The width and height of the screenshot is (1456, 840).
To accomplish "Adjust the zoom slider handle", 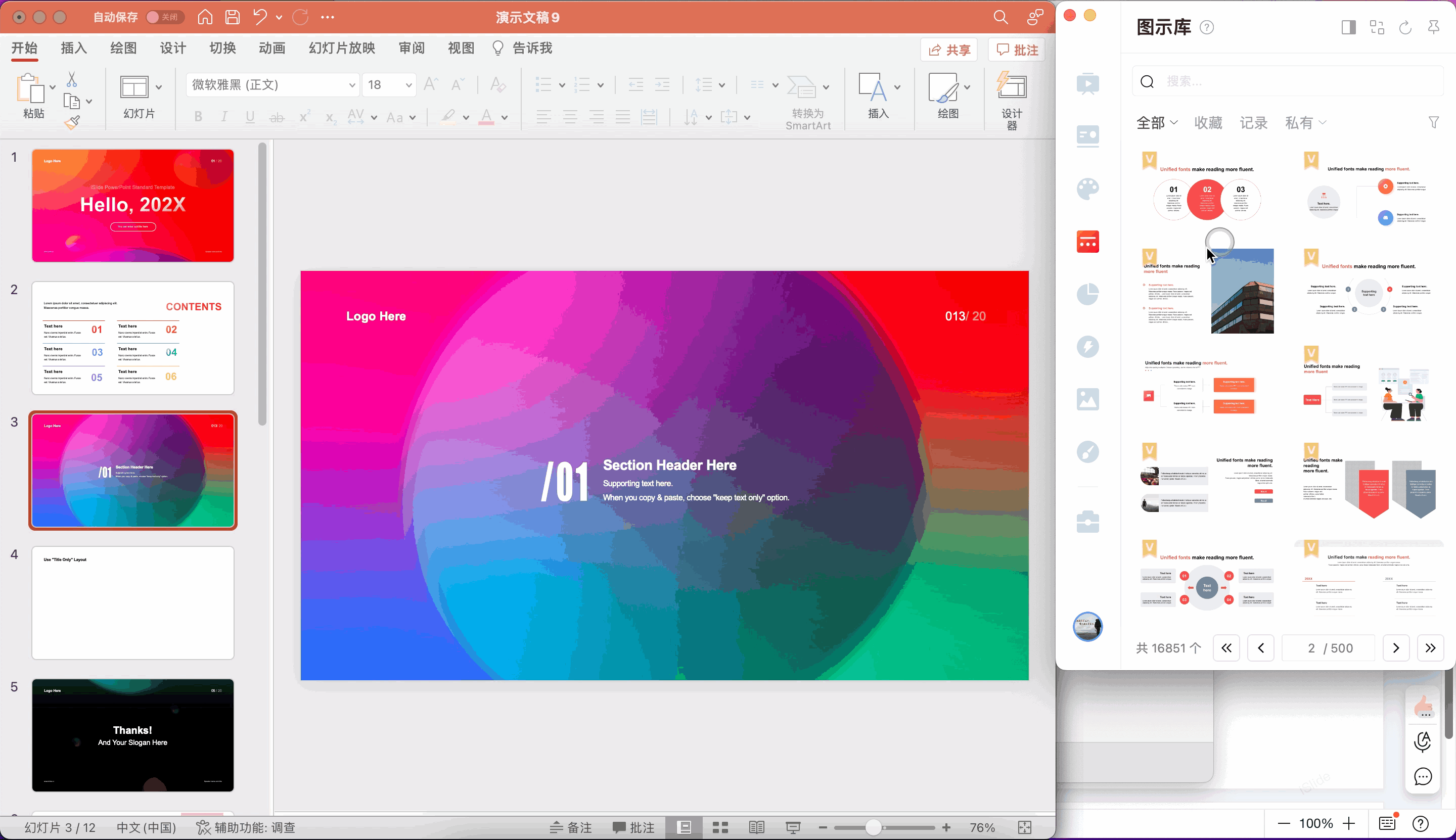I will [873, 827].
